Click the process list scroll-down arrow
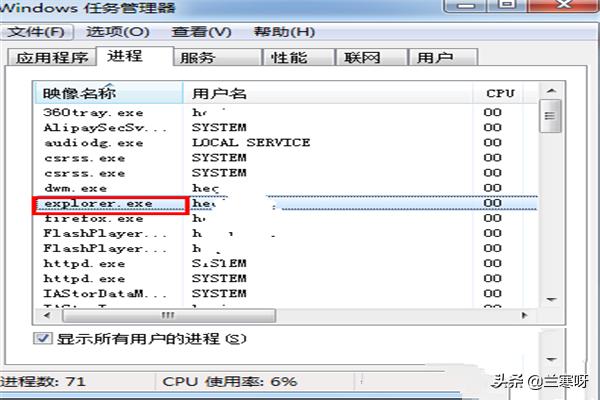Screen dimensions: 600x400 tap(549, 298)
